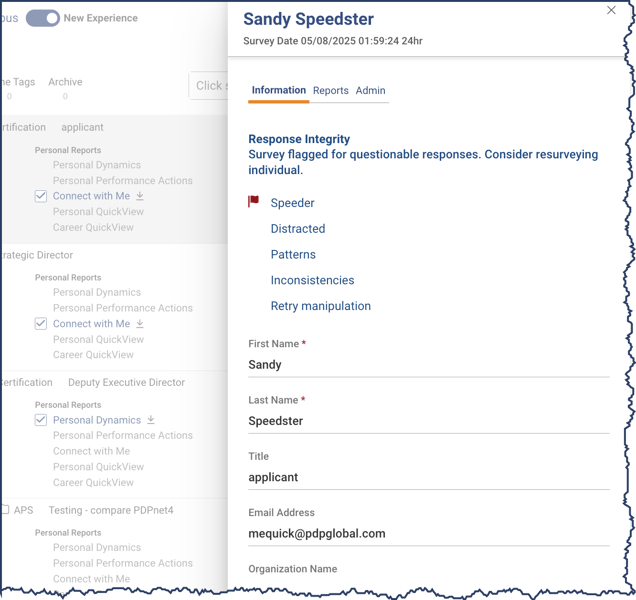Click Personal Dynamics under applicant row
The image size is (636, 600).
[97, 165]
